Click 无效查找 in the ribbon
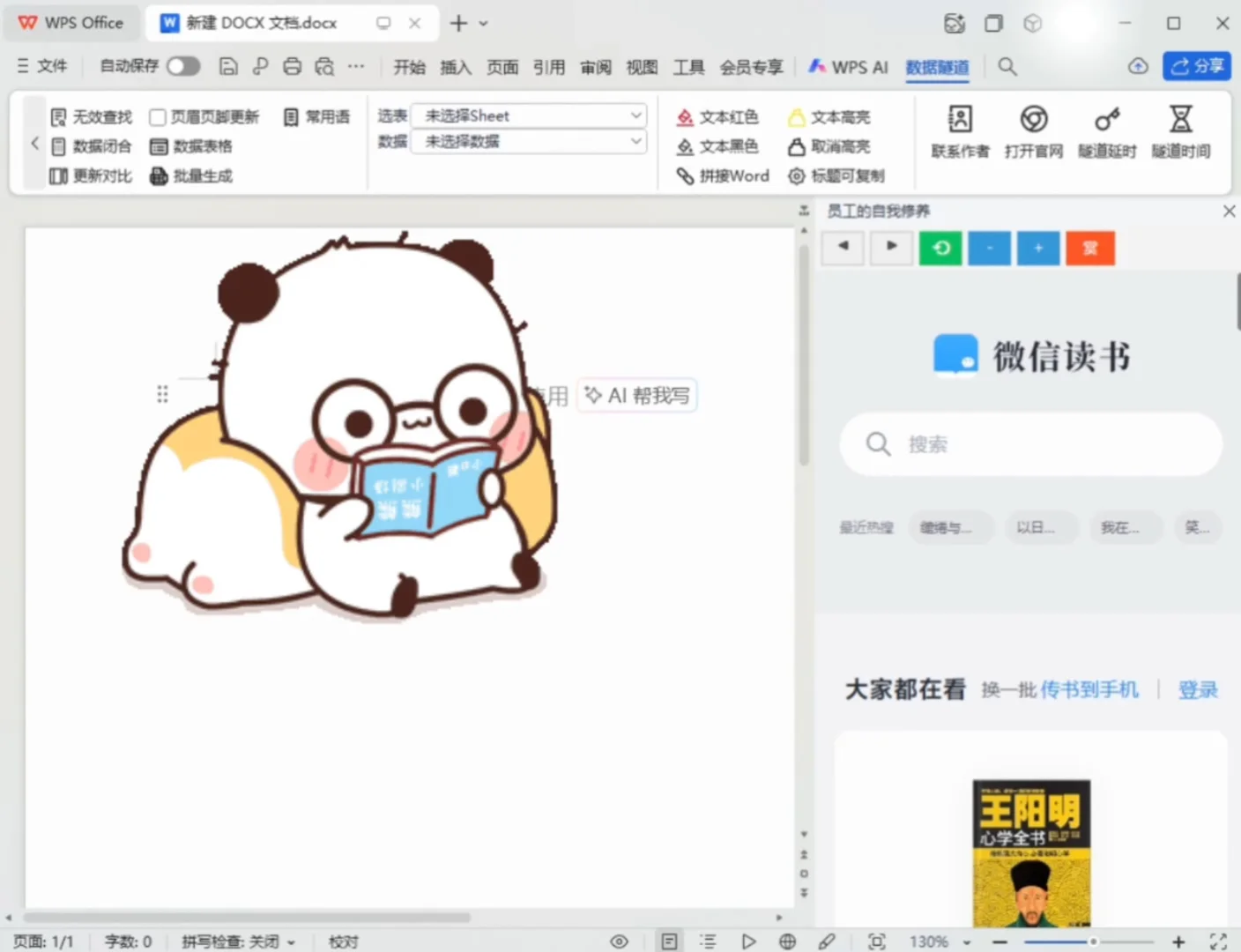The width and height of the screenshot is (1241, 952). (91, 116)
